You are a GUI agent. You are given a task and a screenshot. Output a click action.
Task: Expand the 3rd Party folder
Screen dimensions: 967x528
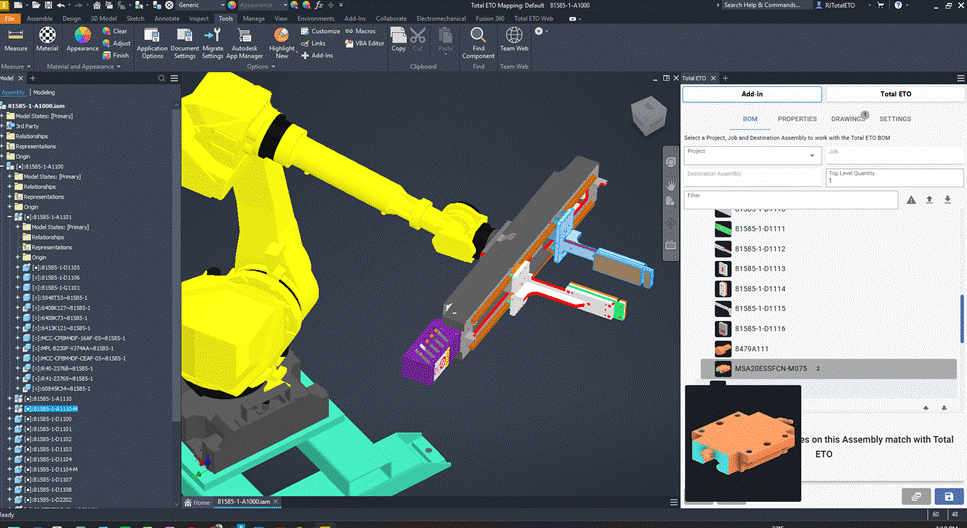[x=3, y=126]
